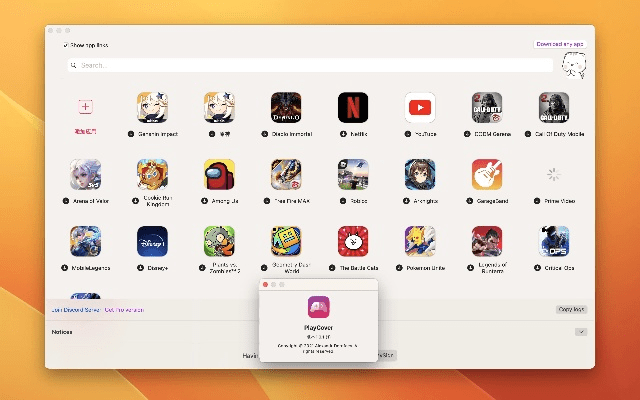Launch the GarageBand app
This screenshot has height=400, width=640.
(x=487, y=174)
